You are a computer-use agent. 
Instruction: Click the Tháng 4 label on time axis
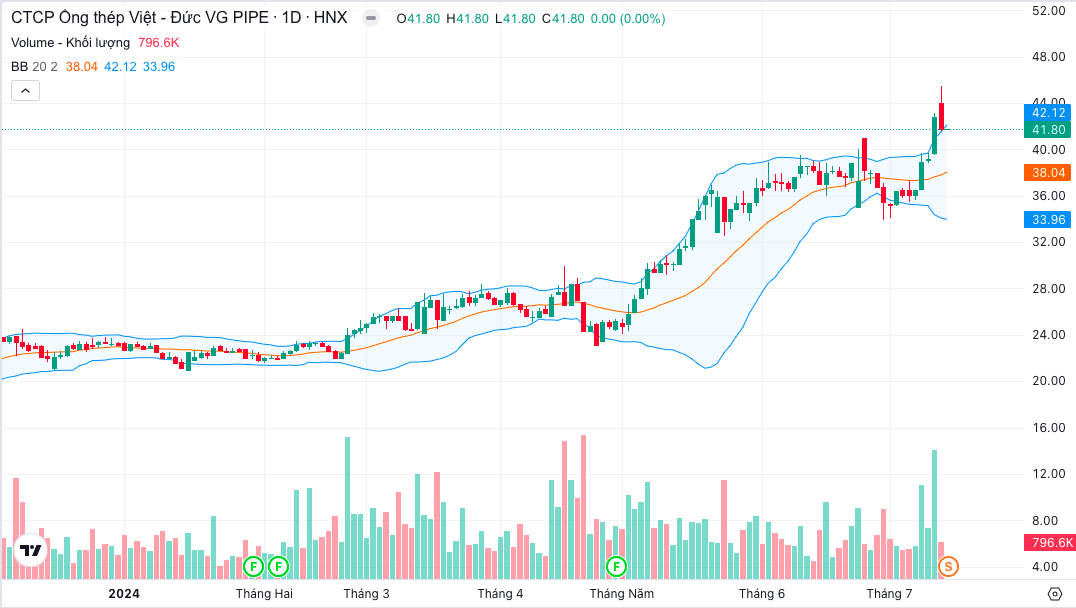click(500, 594)
